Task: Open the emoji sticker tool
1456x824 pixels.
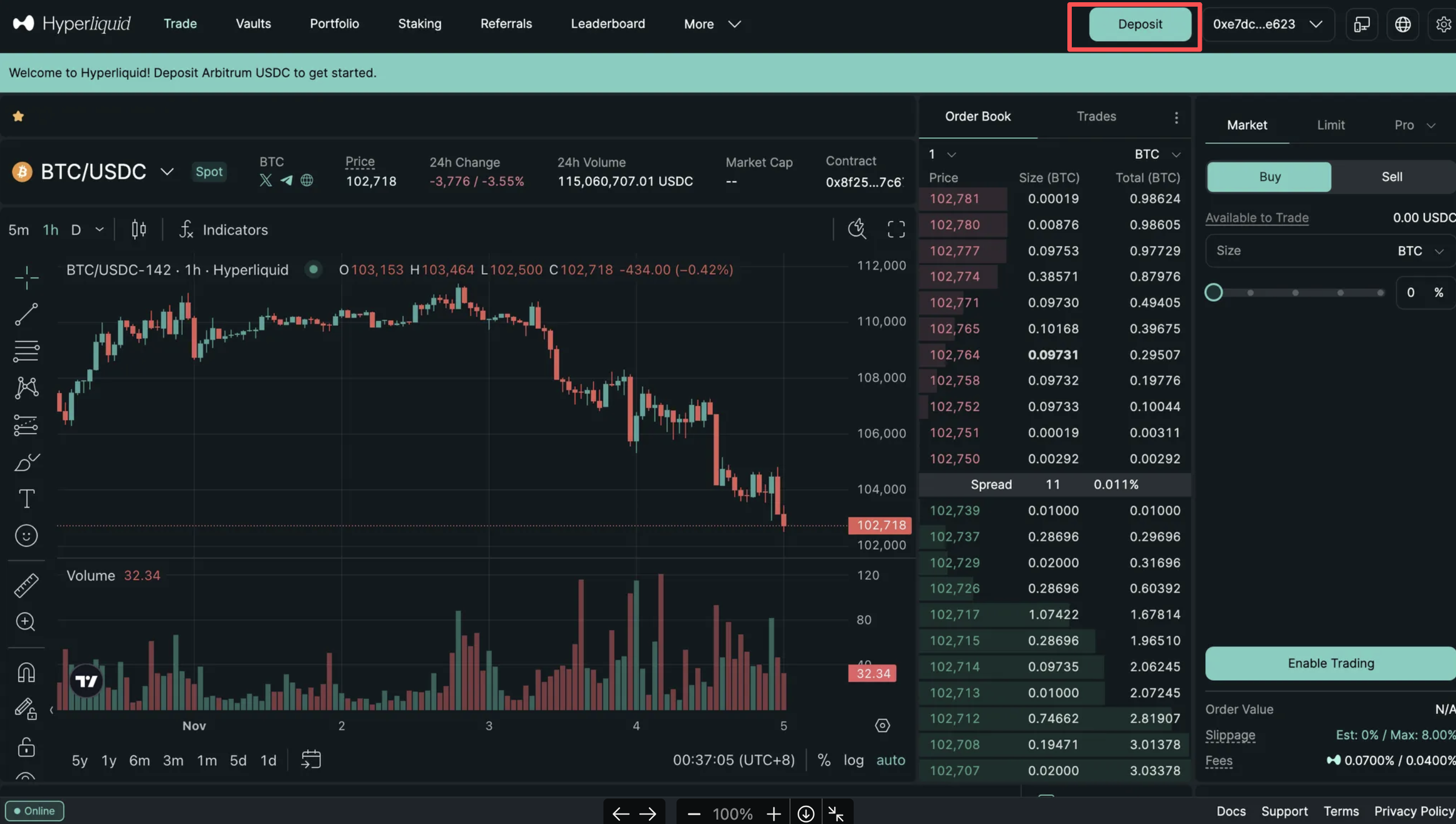Action: click(26, 535)
